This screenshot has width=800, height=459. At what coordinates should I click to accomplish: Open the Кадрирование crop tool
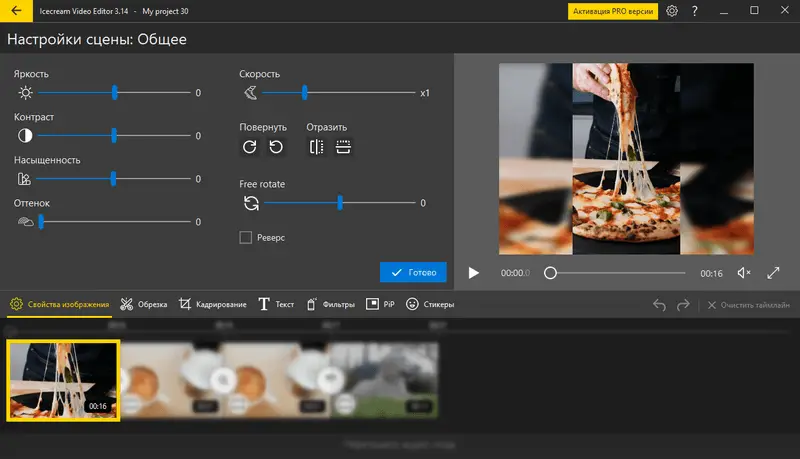coord(212,304)
